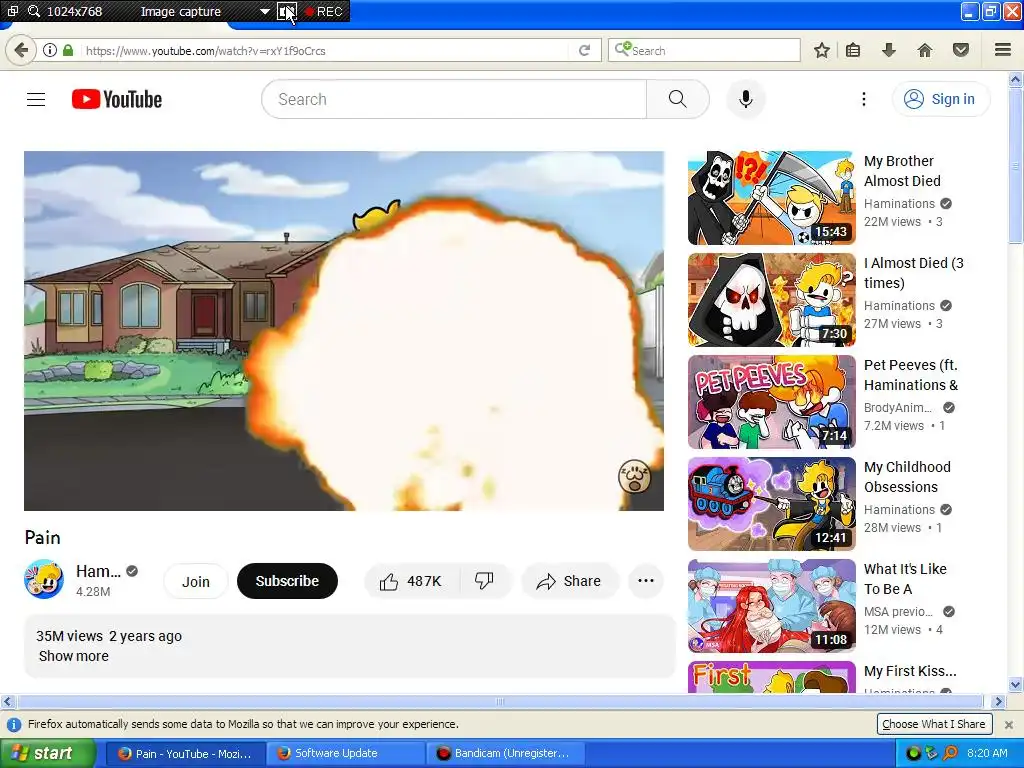Screen dimensions: 1024x768
Task: Click the system tray clock 8:20 AM
Action: 987,753
